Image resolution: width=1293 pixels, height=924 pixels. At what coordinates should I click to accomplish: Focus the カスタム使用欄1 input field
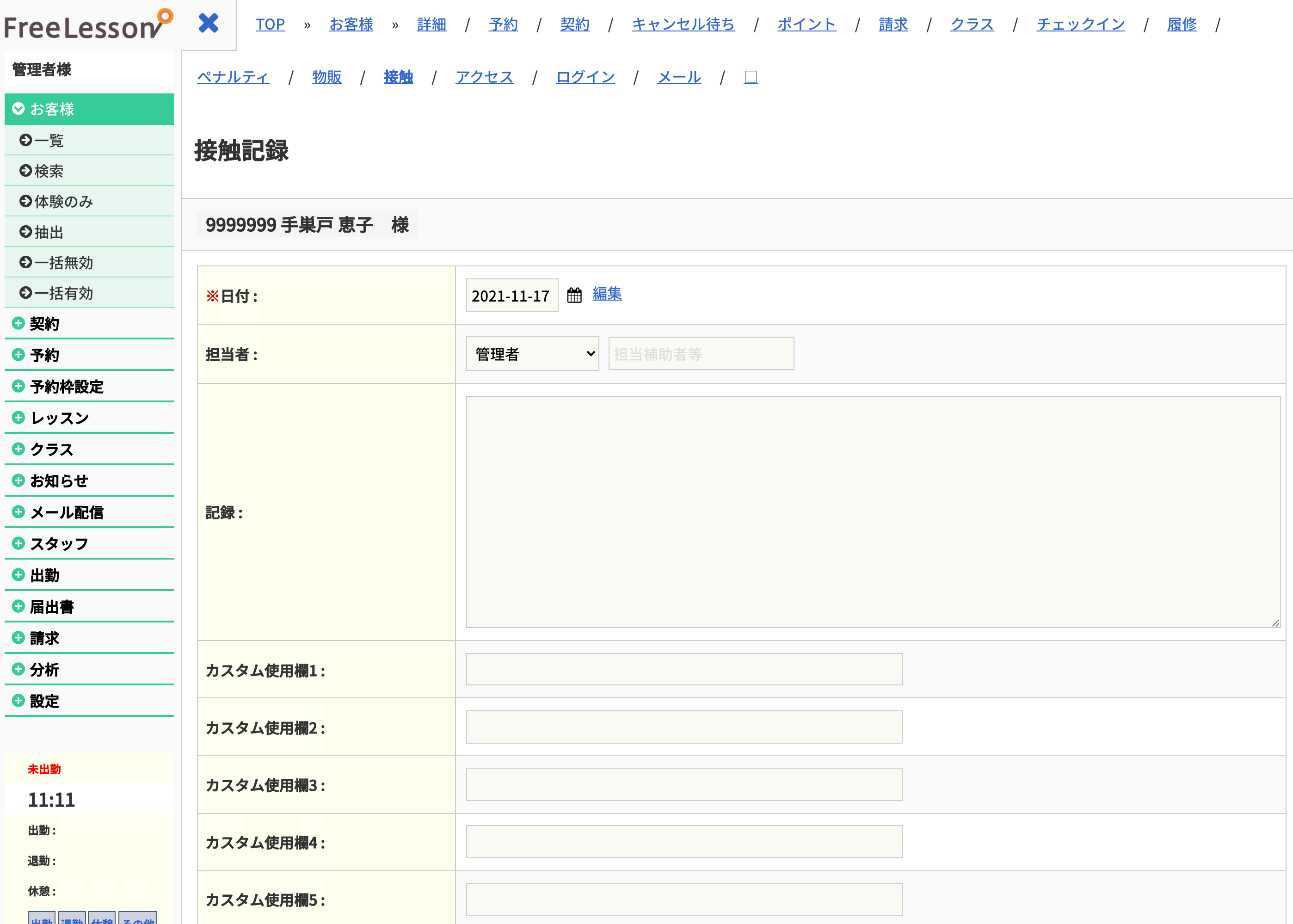point(684,669)
